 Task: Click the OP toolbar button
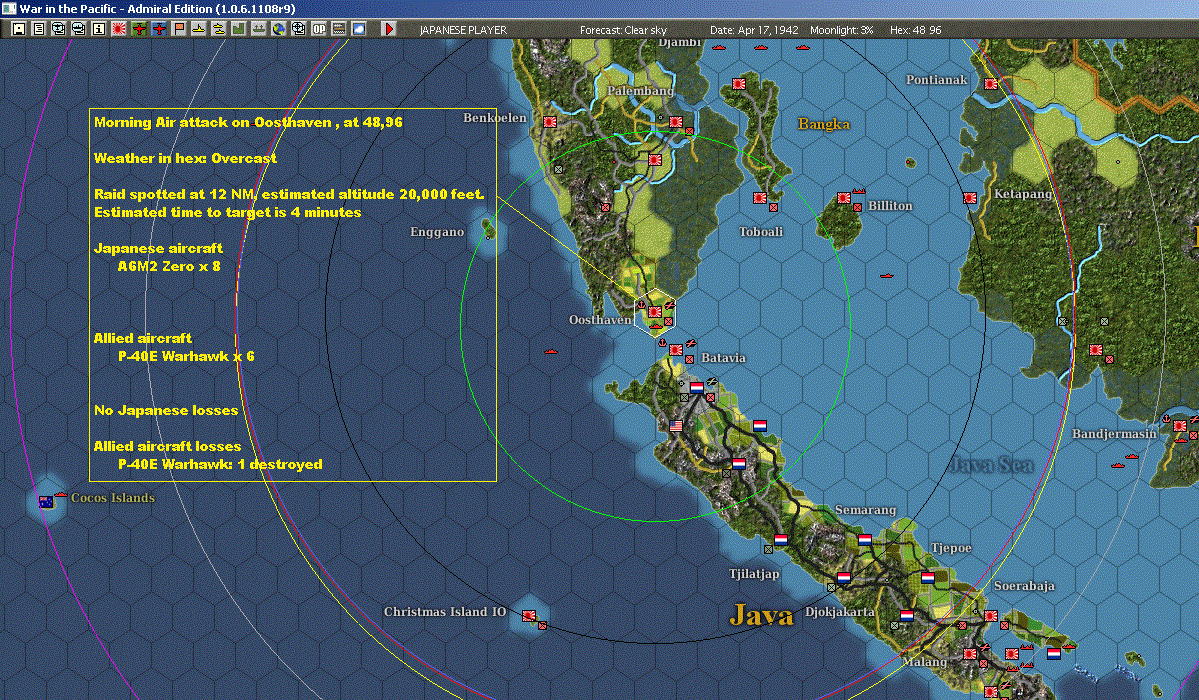click(x=319, y=29)
